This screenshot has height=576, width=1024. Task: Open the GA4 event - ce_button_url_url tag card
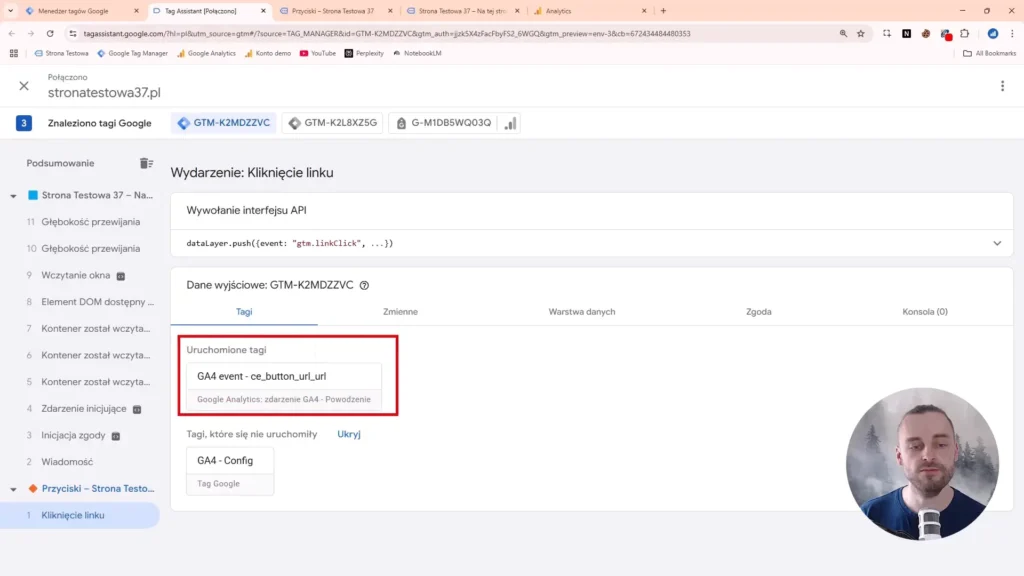point(284,387)
